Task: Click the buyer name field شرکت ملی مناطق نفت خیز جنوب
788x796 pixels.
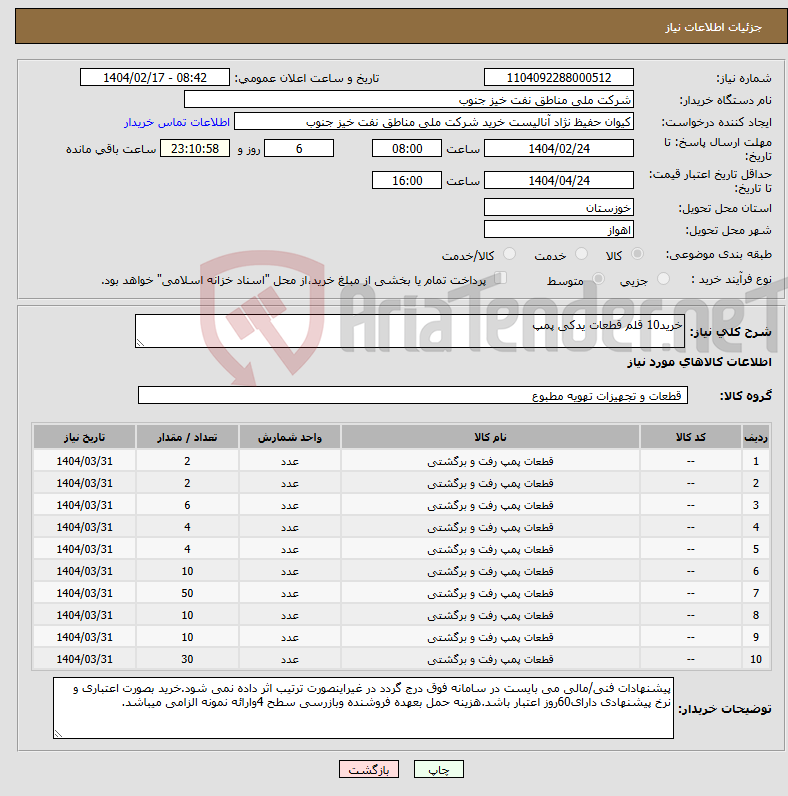Action: pyautogui.click(x=409, y=100)
